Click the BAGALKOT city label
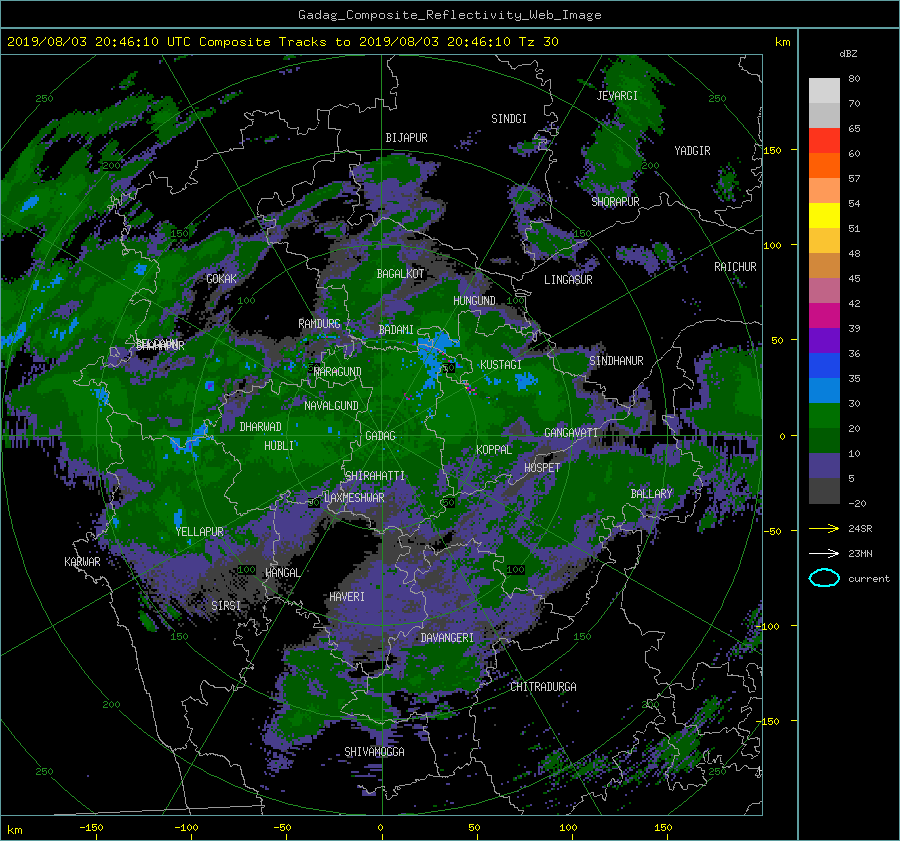Image resolution: width=900 pixels, height=841 pixels. pyautogui.click(x=400, y=274)
